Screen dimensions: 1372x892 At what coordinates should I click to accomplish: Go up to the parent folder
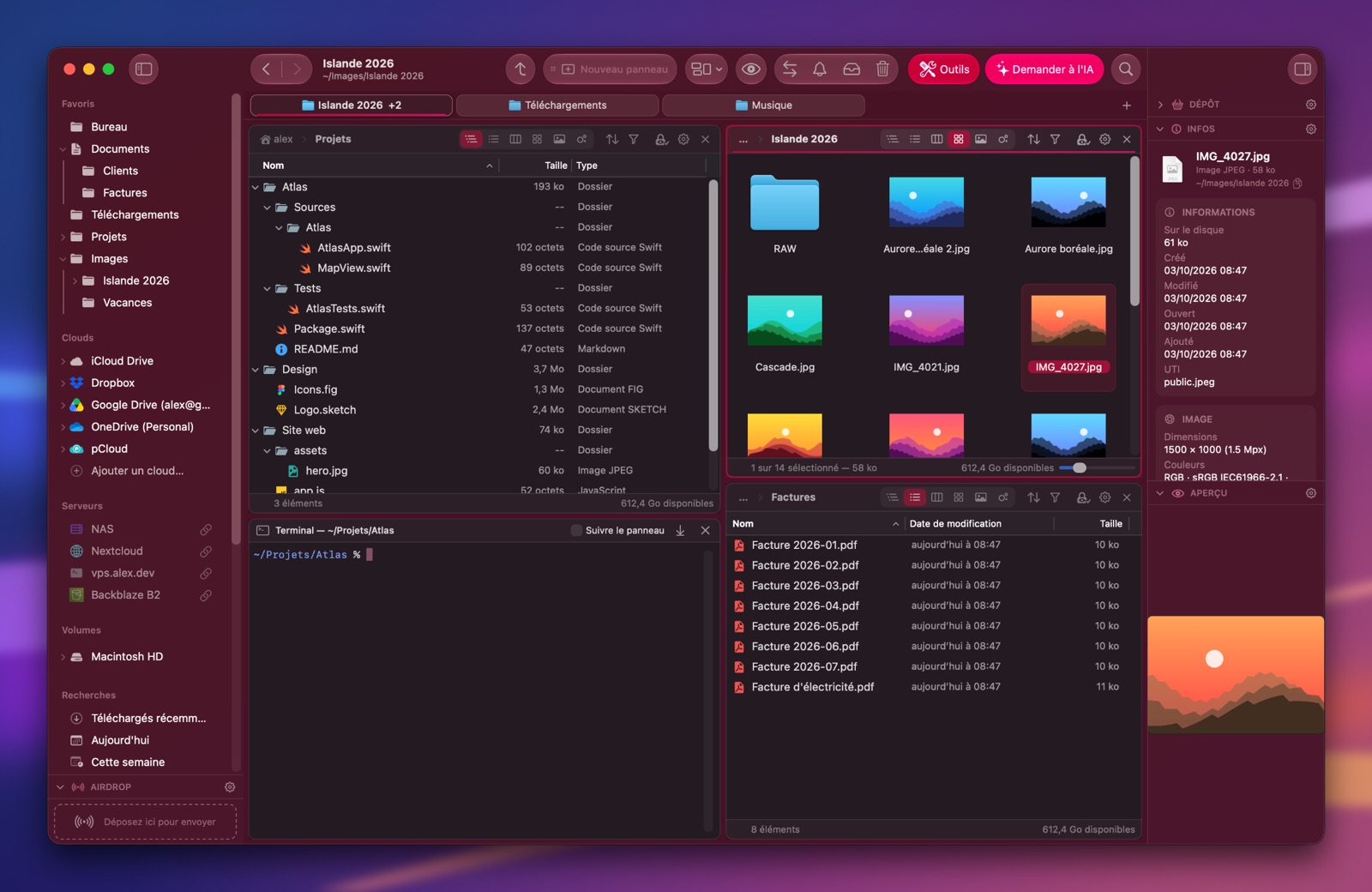(521, 69)
